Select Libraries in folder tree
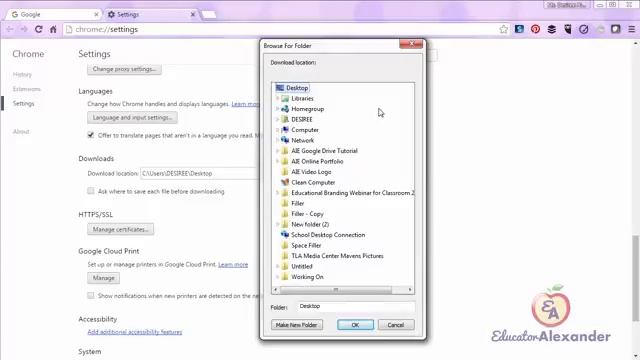 (x=302, y=98)
